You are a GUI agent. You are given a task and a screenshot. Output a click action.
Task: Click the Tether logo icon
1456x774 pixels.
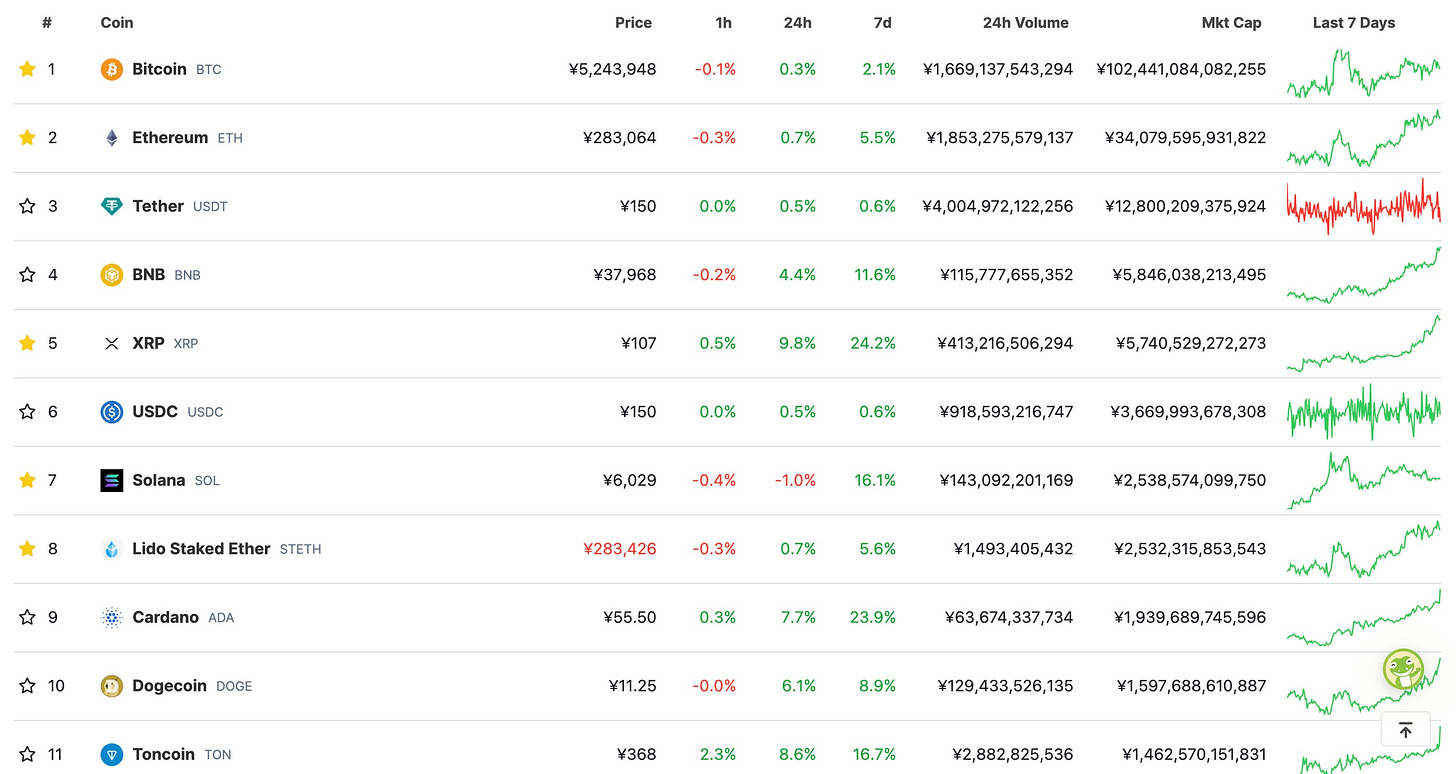pyautogui.click(x=112, y=206)
